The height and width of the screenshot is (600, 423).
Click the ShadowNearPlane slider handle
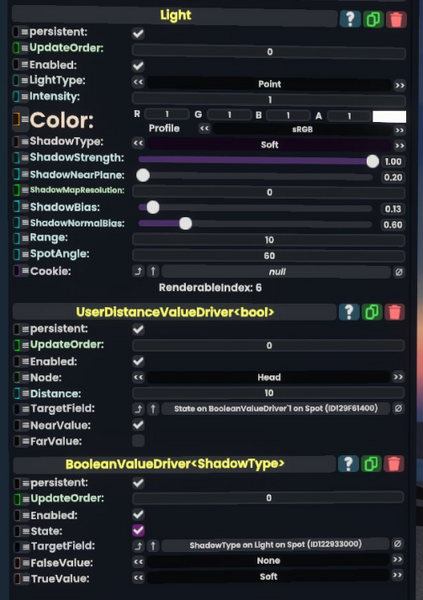[143, 175]
